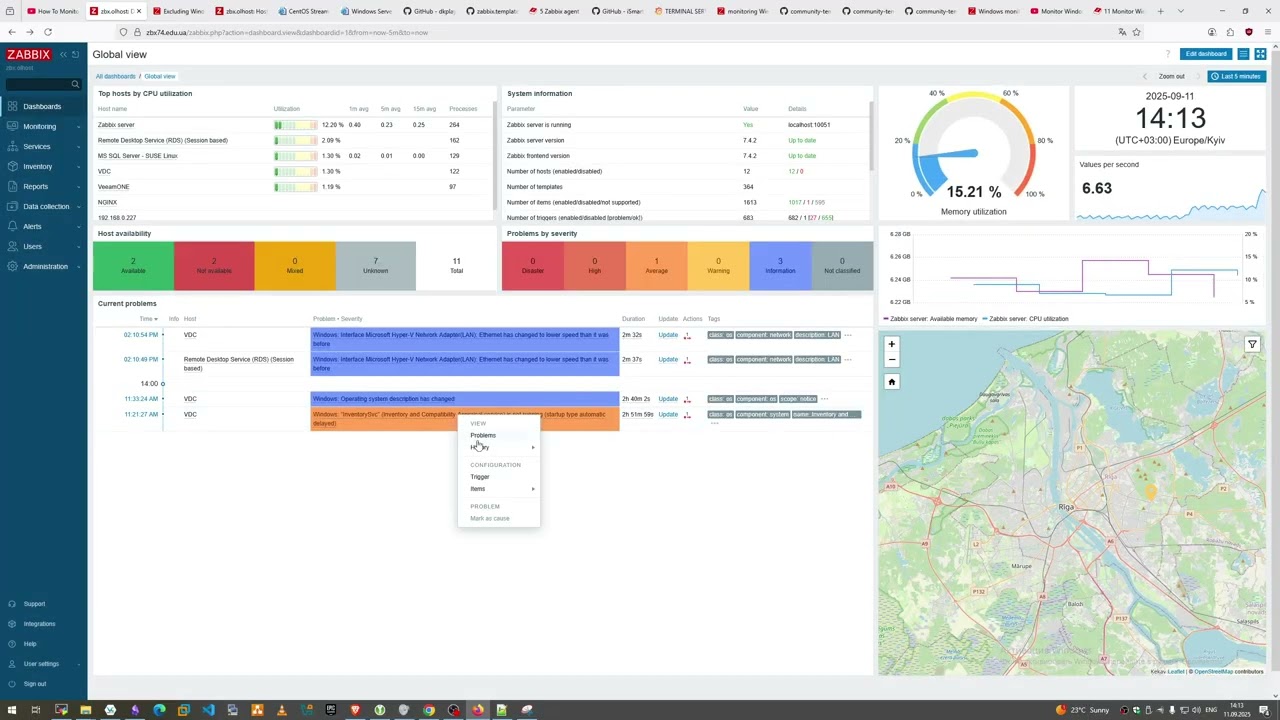This screenshot has width=1280, height=720.
Task: Click the Memory utilization gauge value 15.21 %
Action: click(973, 191)
